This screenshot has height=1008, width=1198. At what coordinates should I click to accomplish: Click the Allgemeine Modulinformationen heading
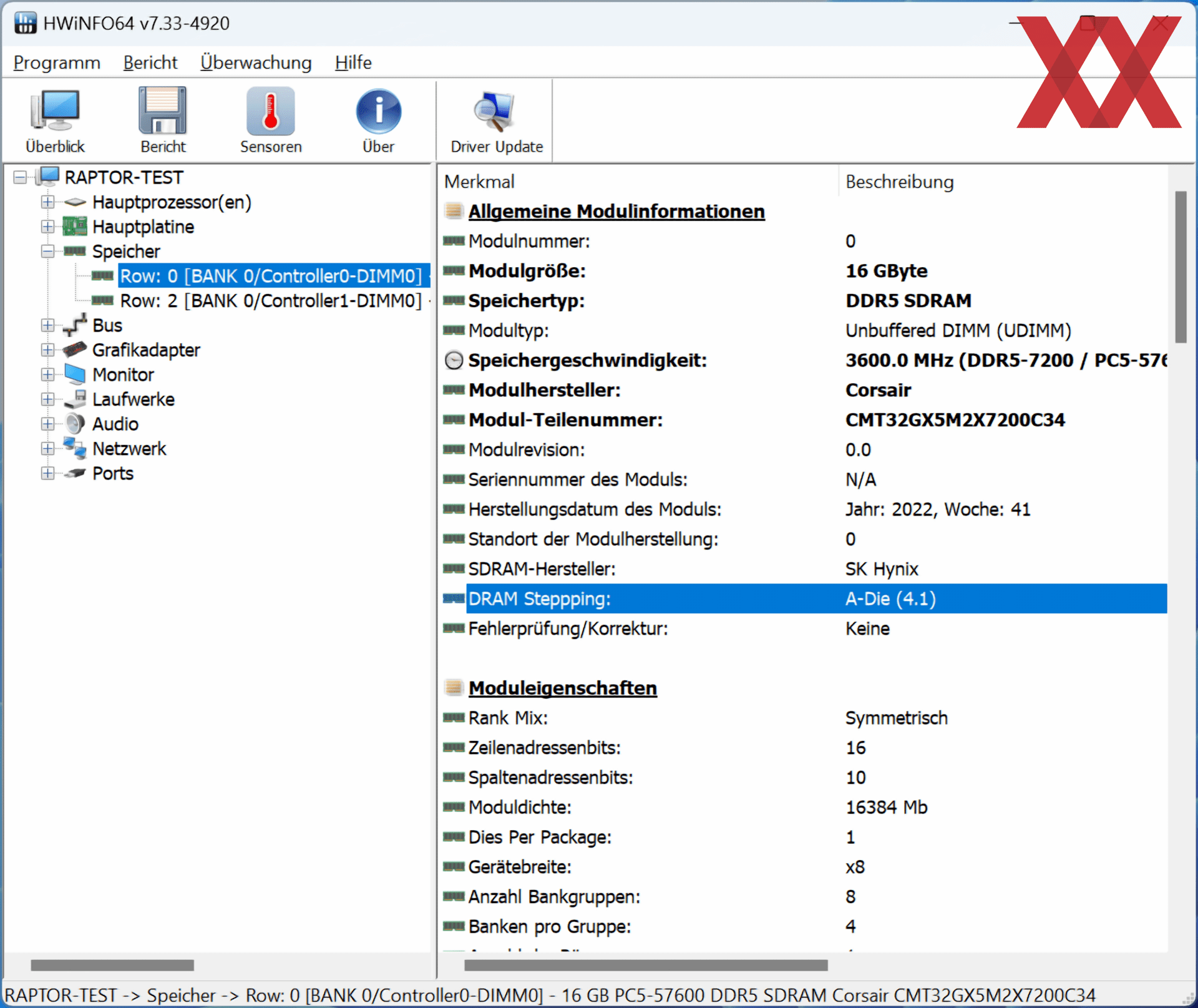coord(616,211)
